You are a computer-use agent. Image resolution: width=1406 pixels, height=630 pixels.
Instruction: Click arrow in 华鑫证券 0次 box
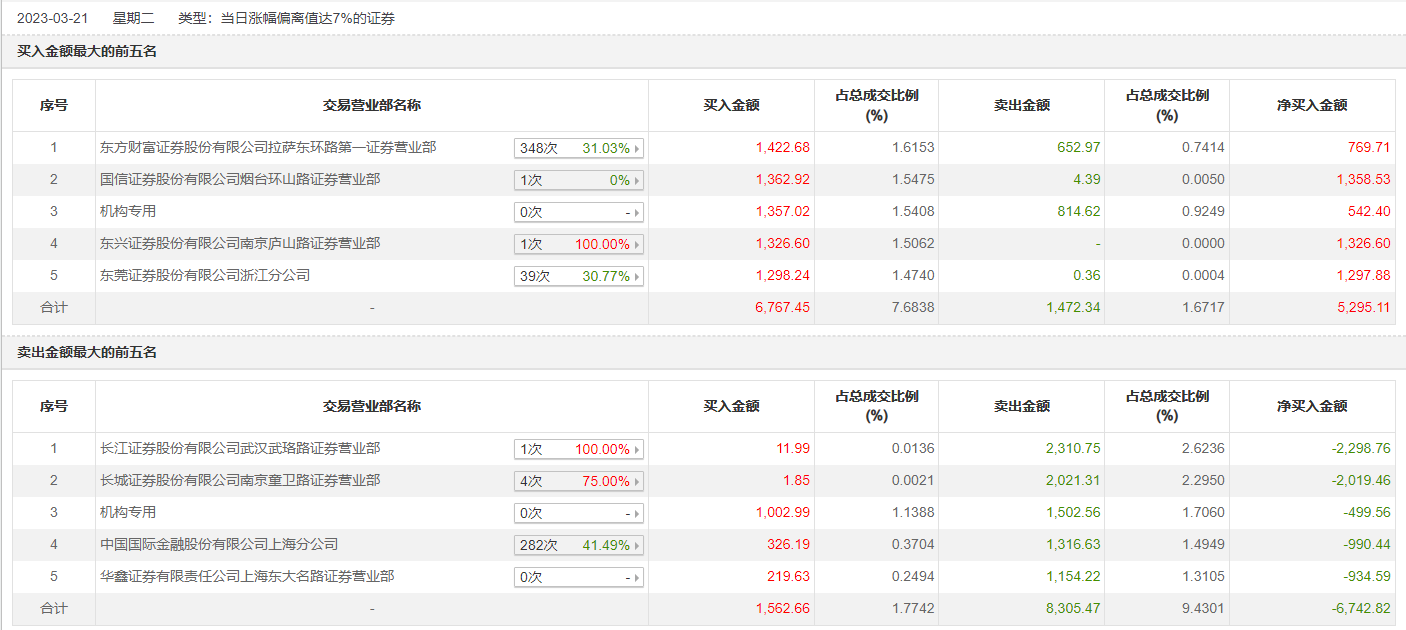coord(637,578)
